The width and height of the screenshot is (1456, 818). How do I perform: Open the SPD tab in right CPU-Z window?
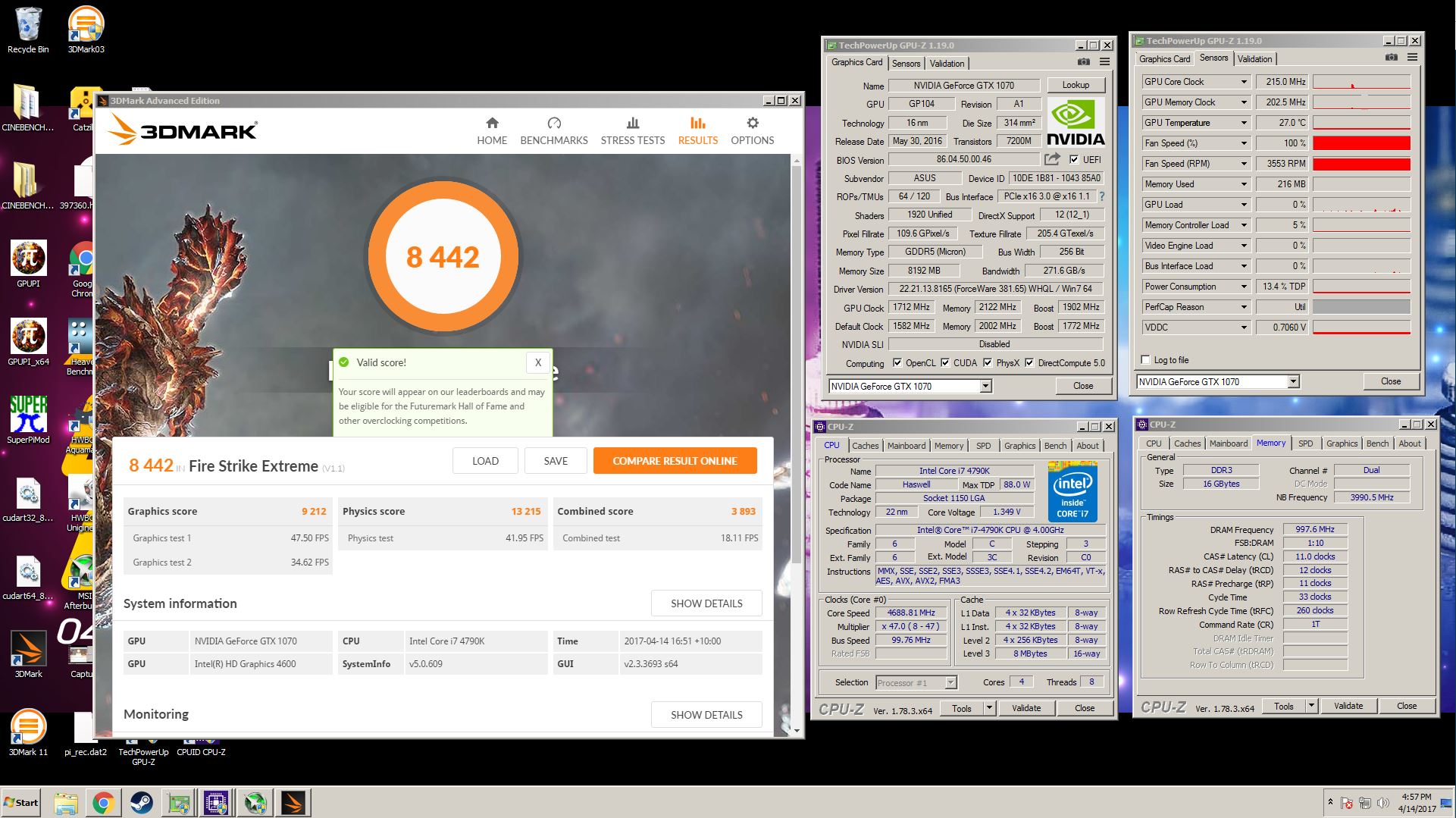point(1305,443)
